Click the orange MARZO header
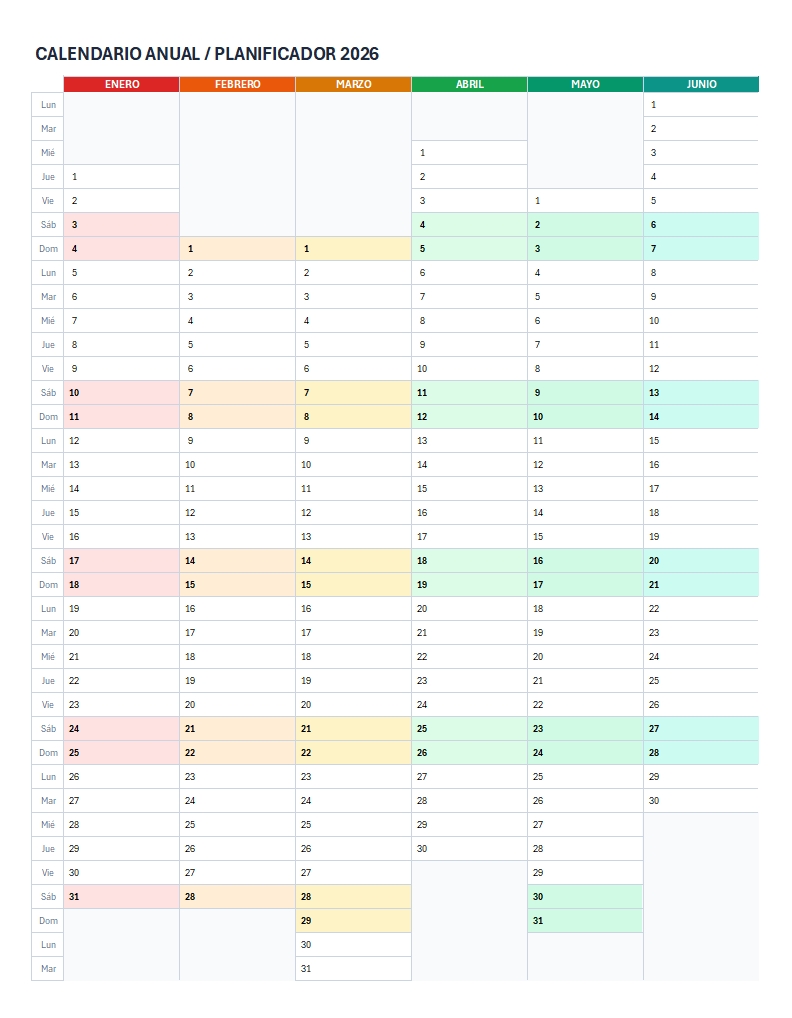 click(353, 84)
